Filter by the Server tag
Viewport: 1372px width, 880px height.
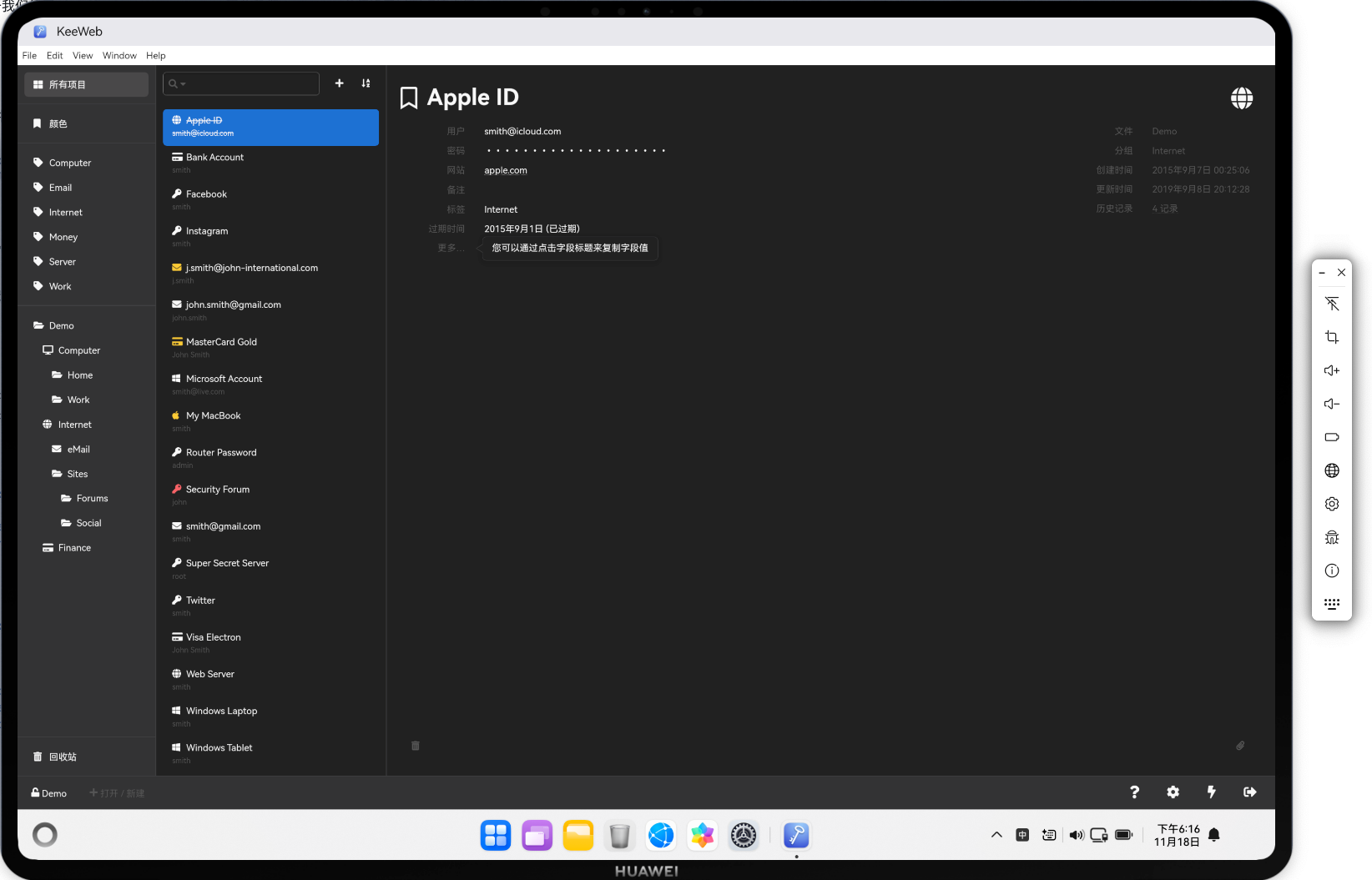tap(86, 262)
